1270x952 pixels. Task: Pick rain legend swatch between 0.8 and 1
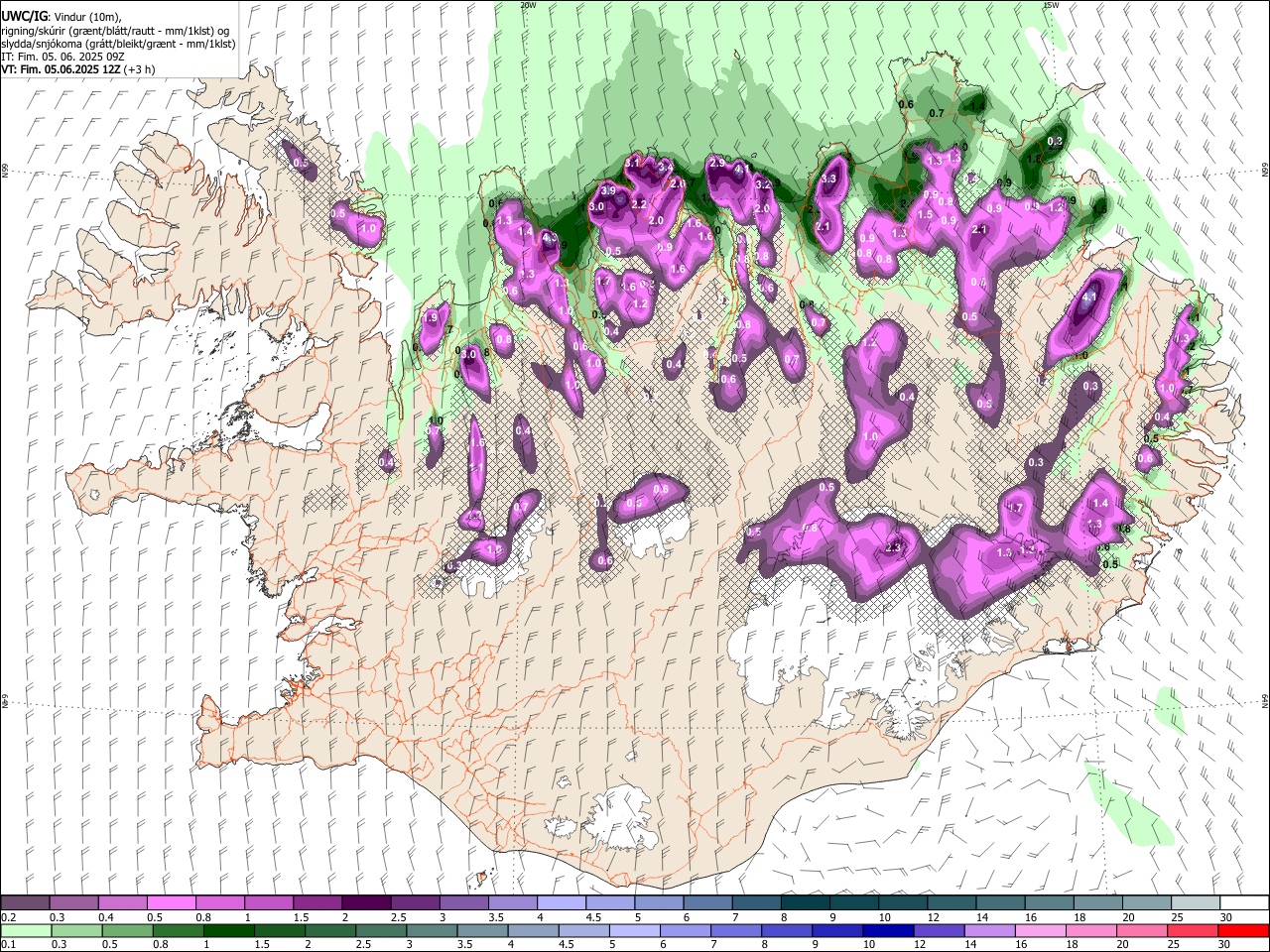click(x=178, y=930)
